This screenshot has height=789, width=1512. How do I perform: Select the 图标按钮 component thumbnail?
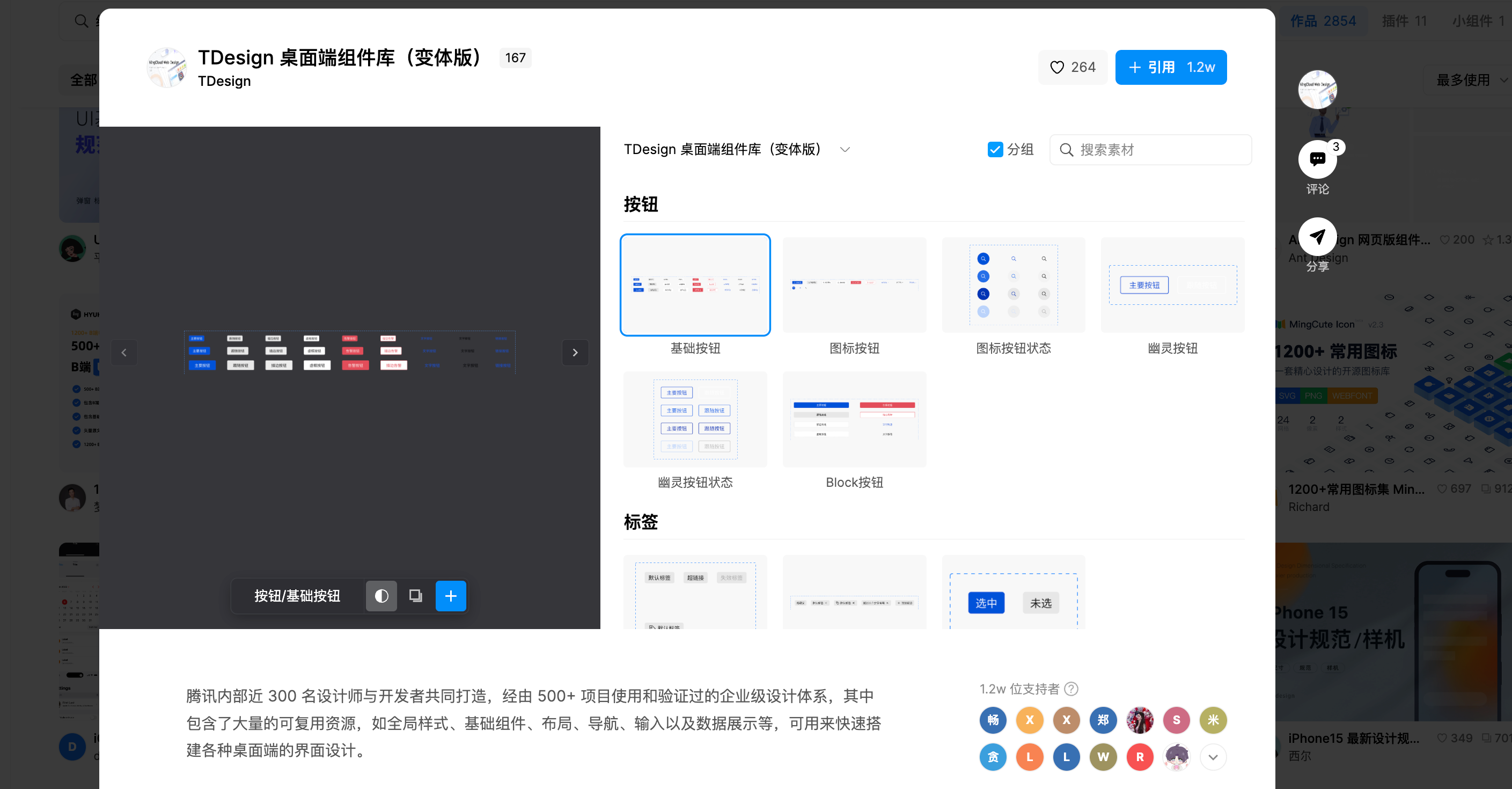pyautogui.click(x=854, y=284)
